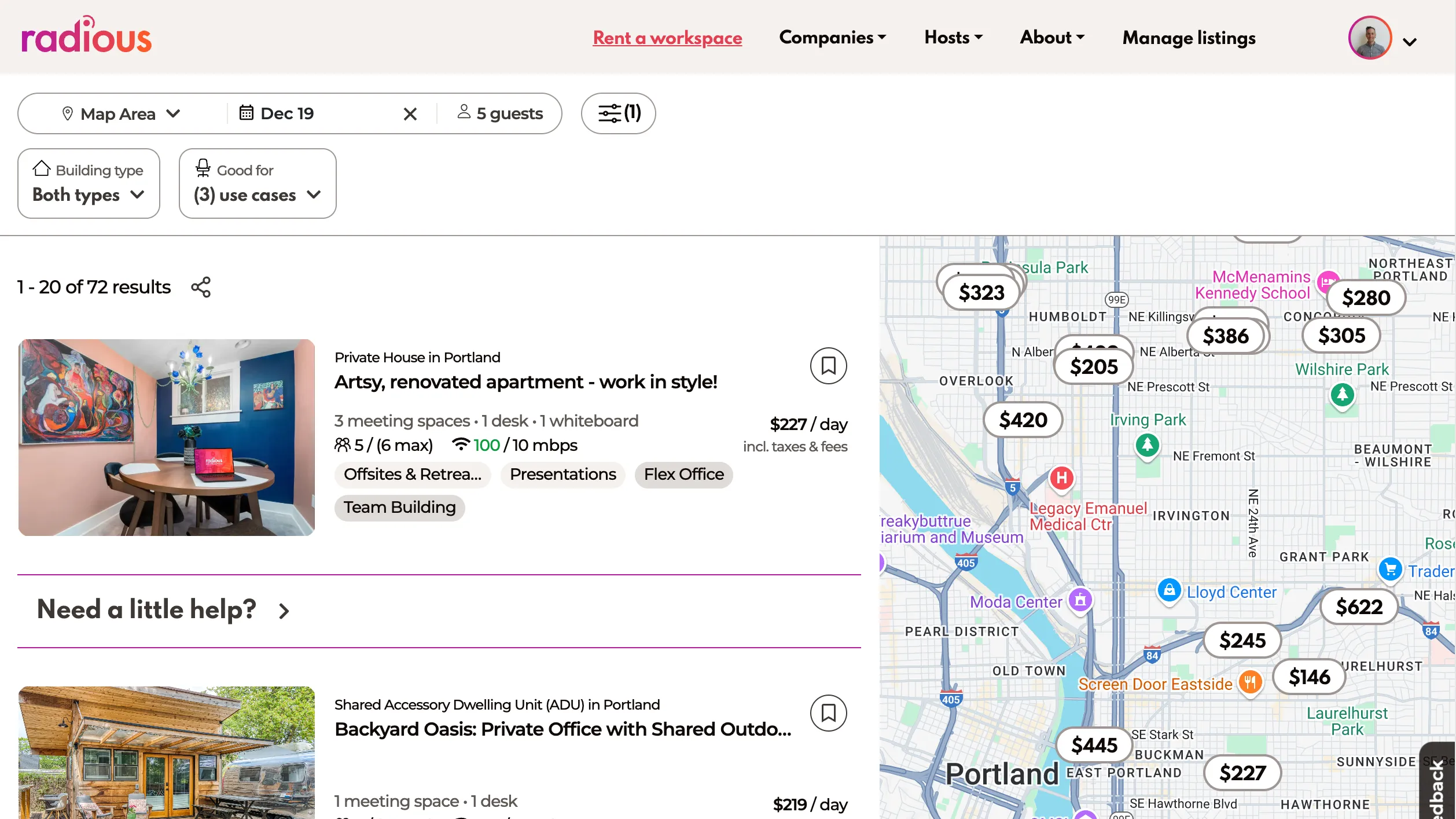
Task: Select the $280 map price marker
Action: pos(1366,298)
